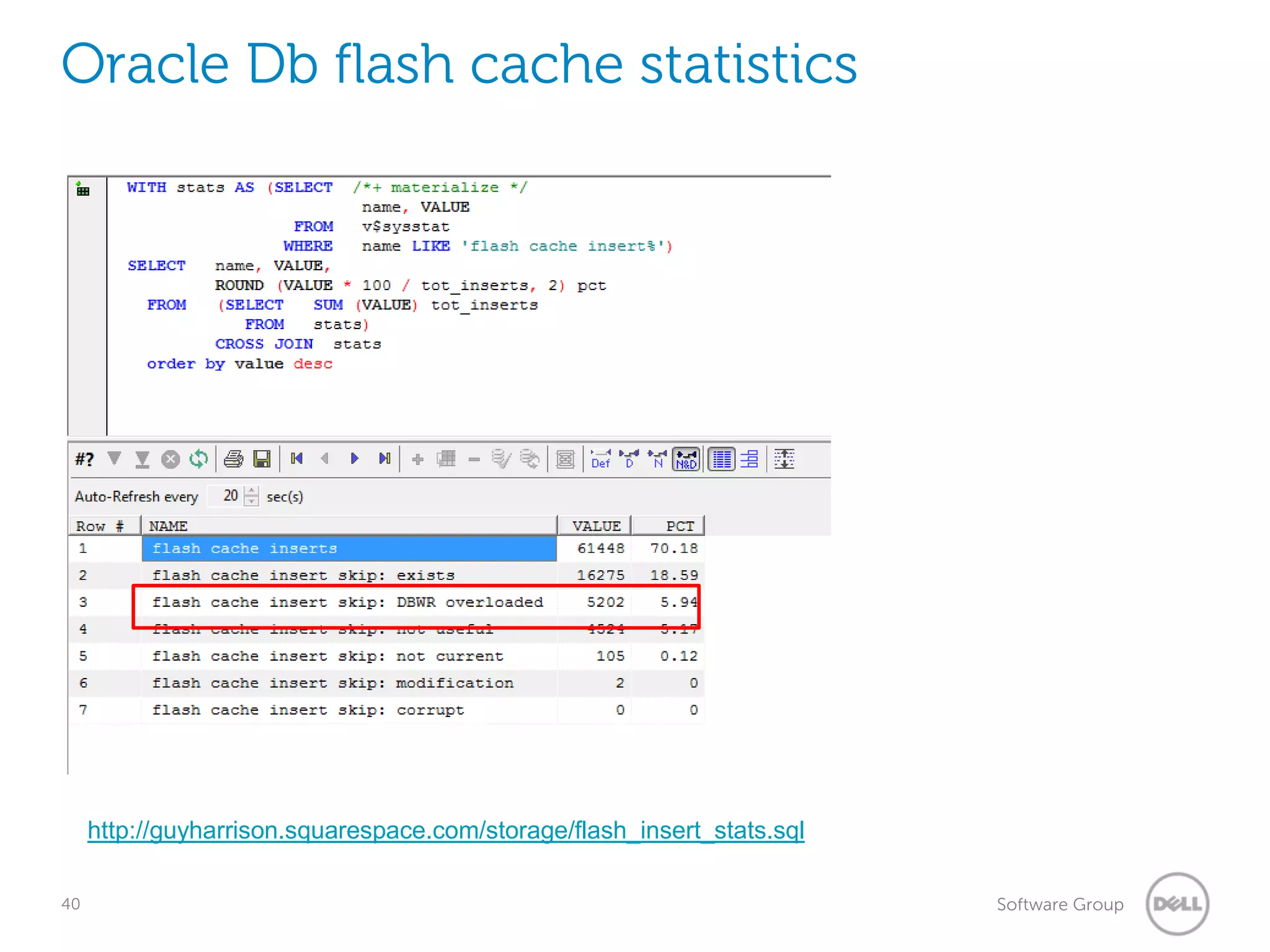Increase the auto-refresh seconds with up arrow
This screenshot has height=952, width=1270.
[x=251, y=491]
